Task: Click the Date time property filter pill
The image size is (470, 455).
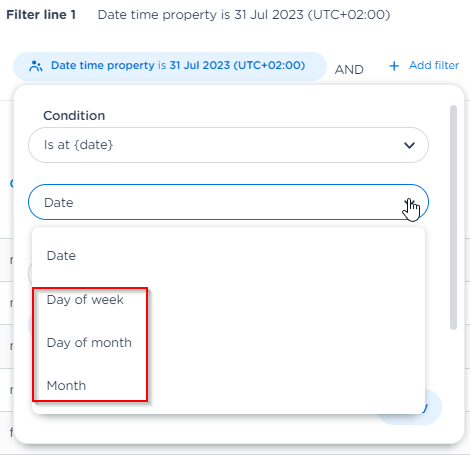Action: coord(170,66)
